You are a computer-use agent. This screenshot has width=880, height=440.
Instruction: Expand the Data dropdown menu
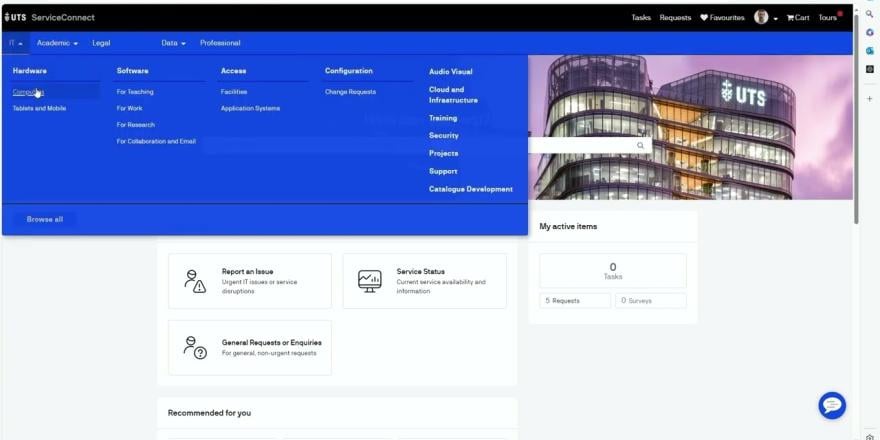coord(173,43)
